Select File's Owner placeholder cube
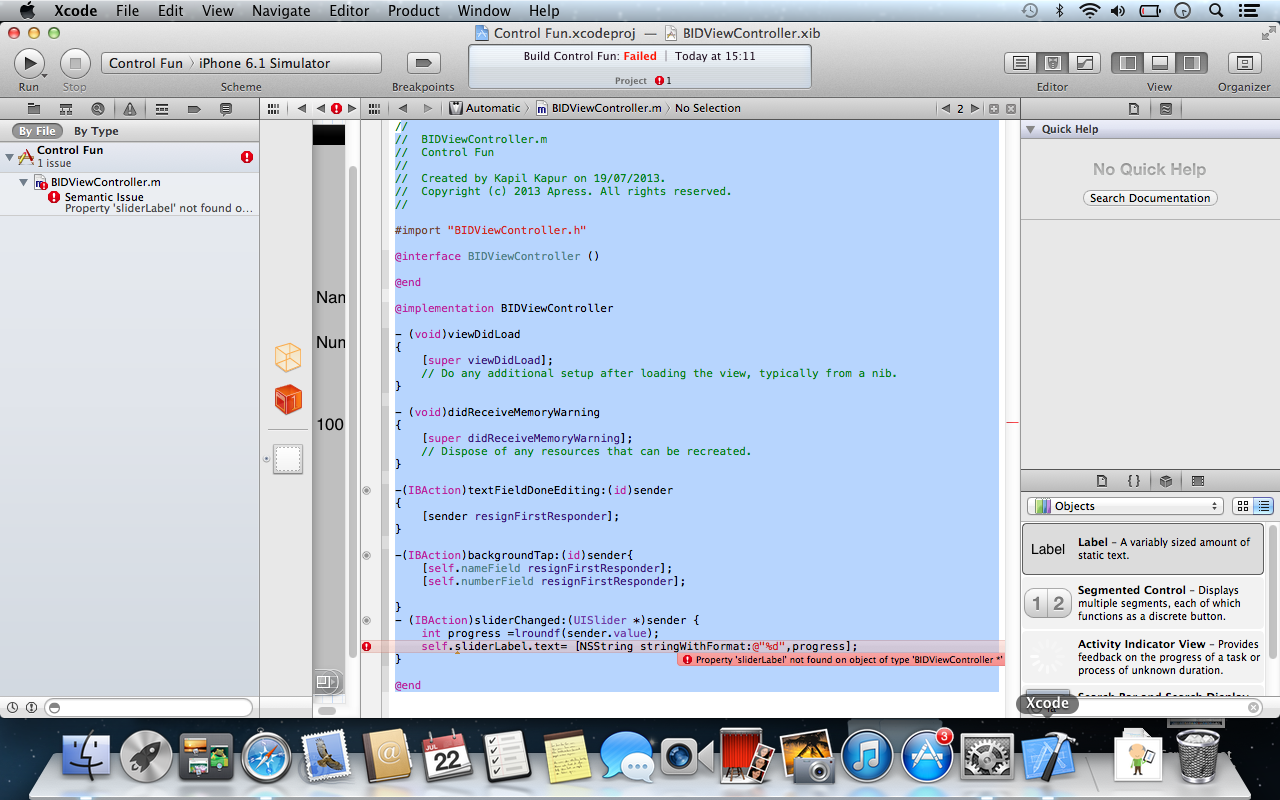 (x=288, y=358)
